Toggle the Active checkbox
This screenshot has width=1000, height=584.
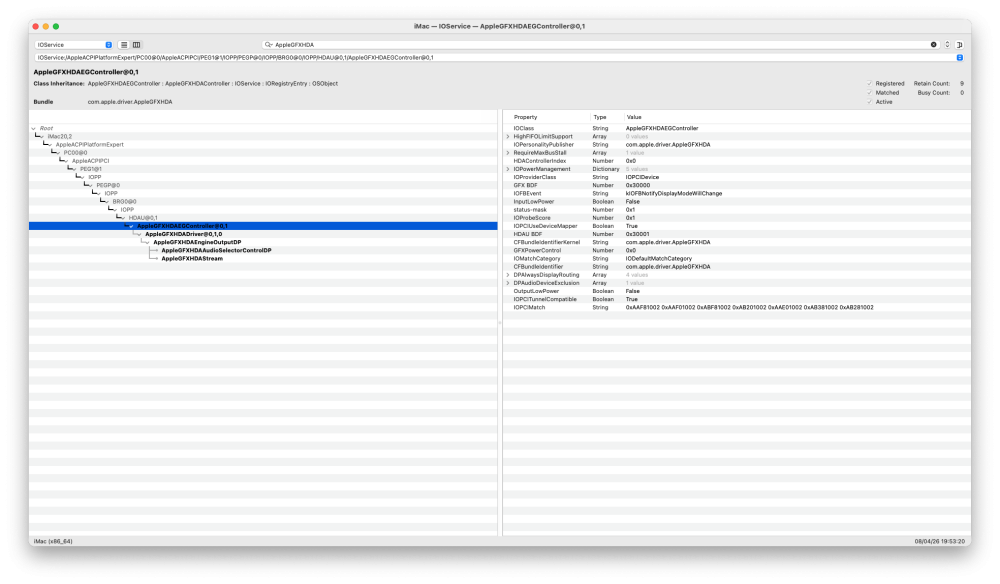tap(869, 102)
